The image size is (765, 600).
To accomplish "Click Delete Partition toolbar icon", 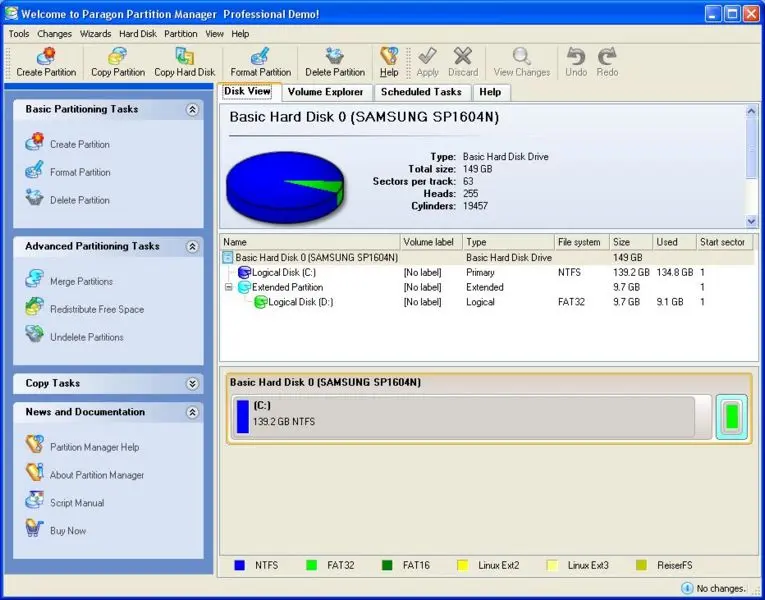I will point(335,57).
